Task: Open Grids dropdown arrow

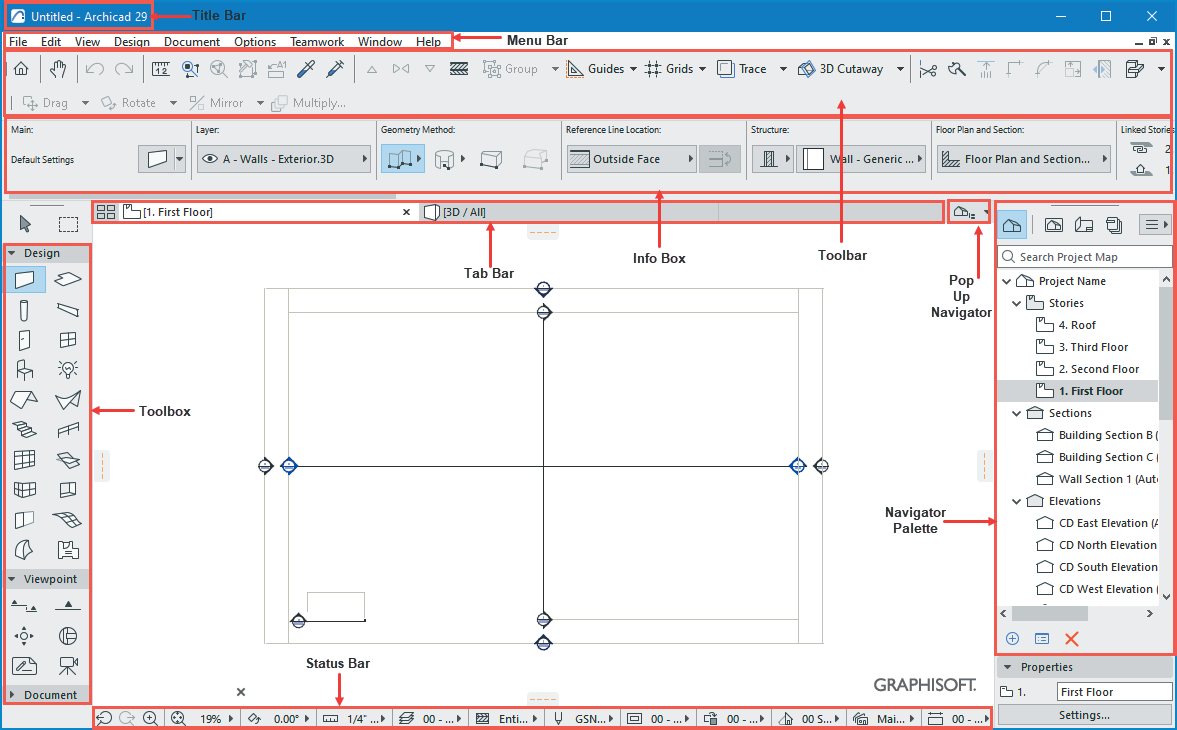Action: [x=703, y=69]
